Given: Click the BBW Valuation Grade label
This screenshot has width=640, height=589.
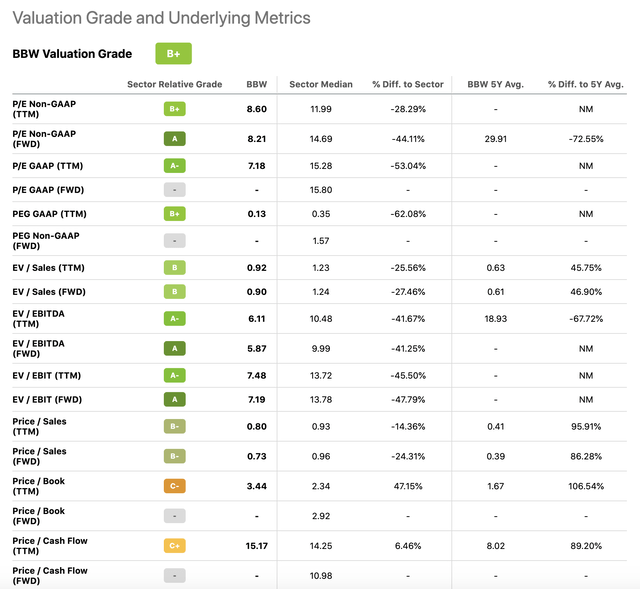Looking at the screenshot, I should coord(72,53).
